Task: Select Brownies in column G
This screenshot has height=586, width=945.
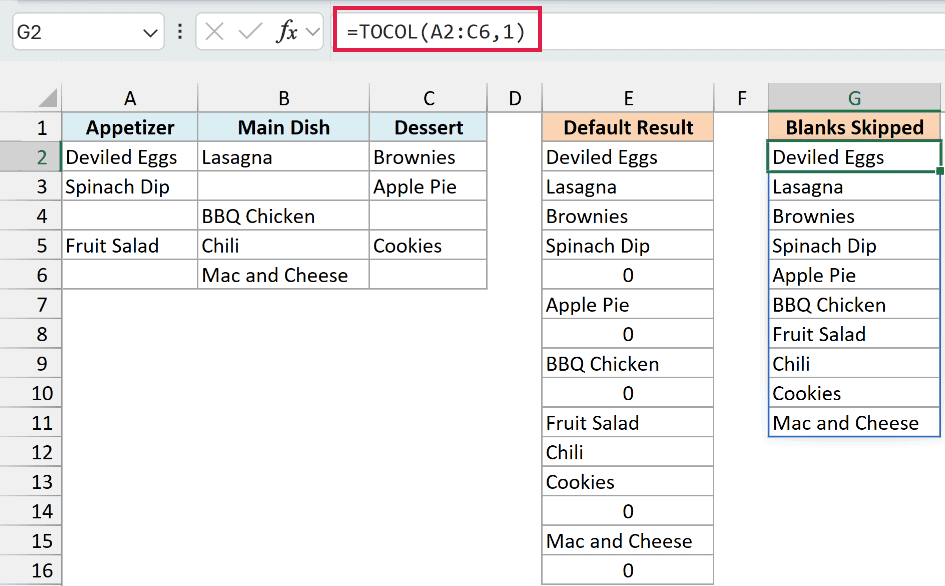Action: (854, 216)
